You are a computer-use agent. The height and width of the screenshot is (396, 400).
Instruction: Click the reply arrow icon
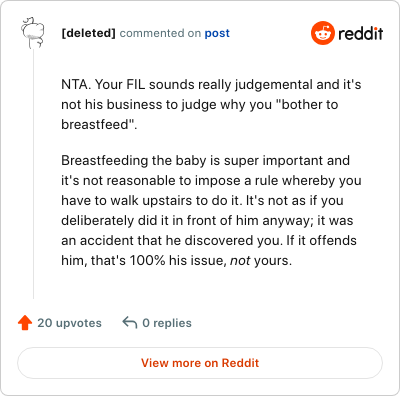(x=130, y=323)
